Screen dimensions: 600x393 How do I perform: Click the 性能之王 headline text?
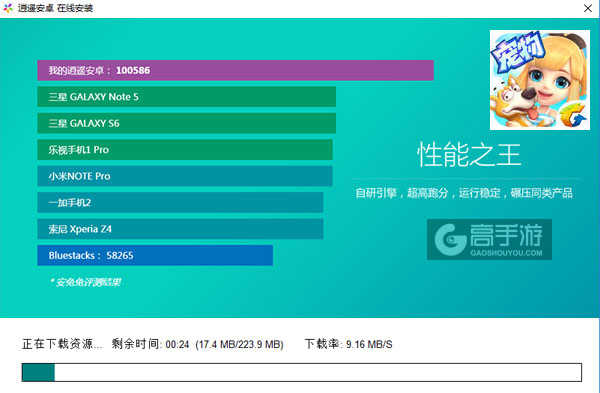pyautogui.click(x=469, y=155)
